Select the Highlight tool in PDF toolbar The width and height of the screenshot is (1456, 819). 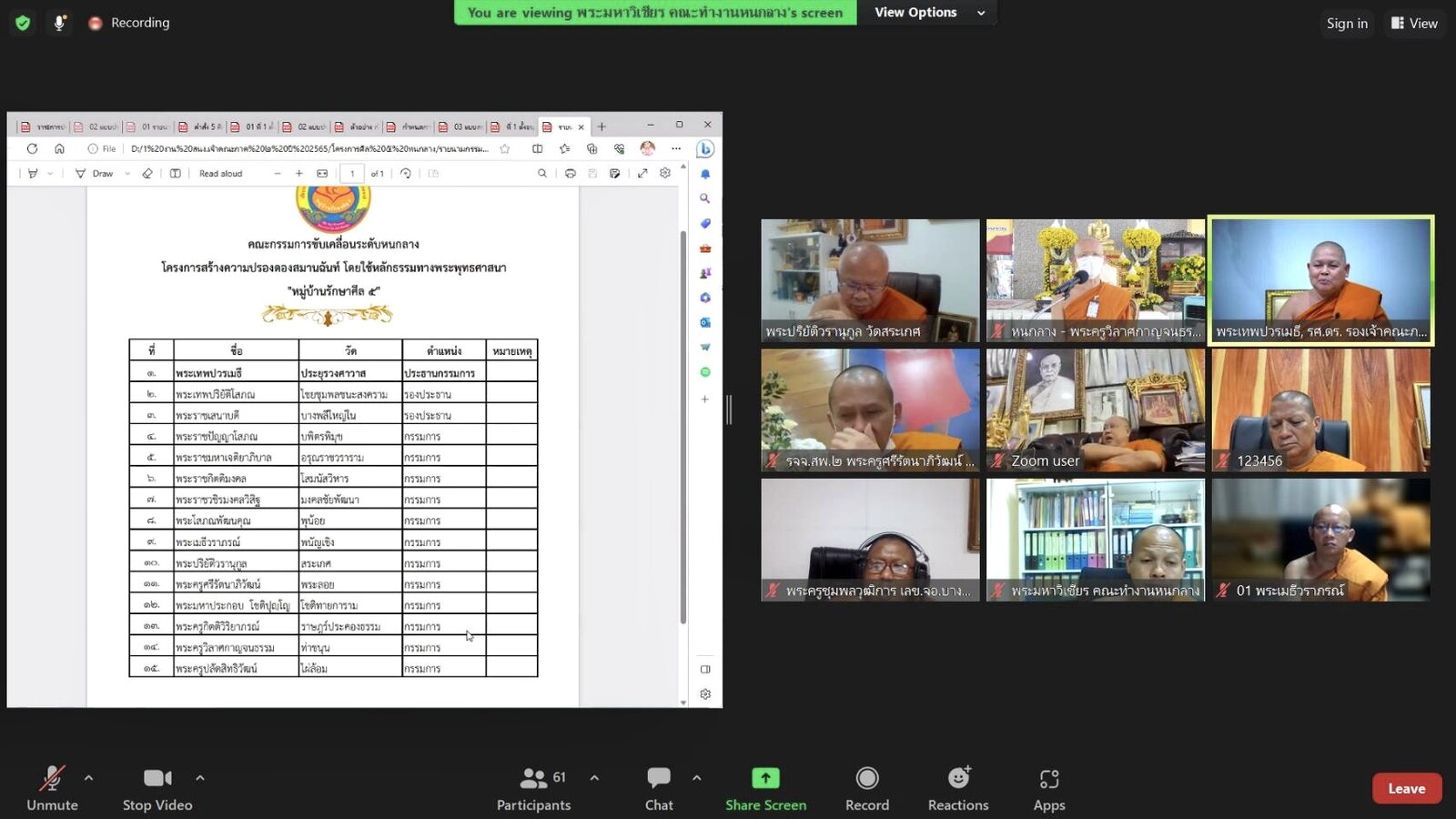33,173
